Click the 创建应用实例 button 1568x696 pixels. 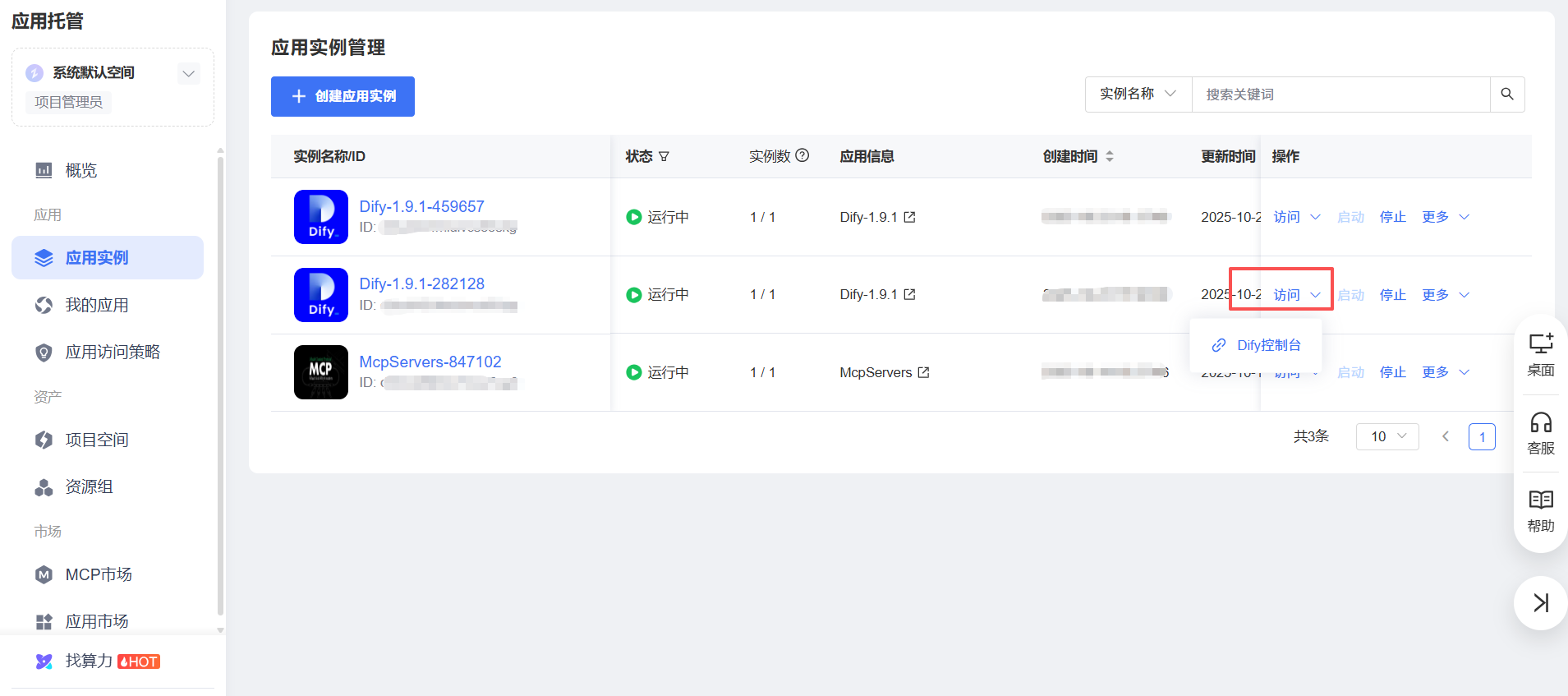[x=343, y=96]
